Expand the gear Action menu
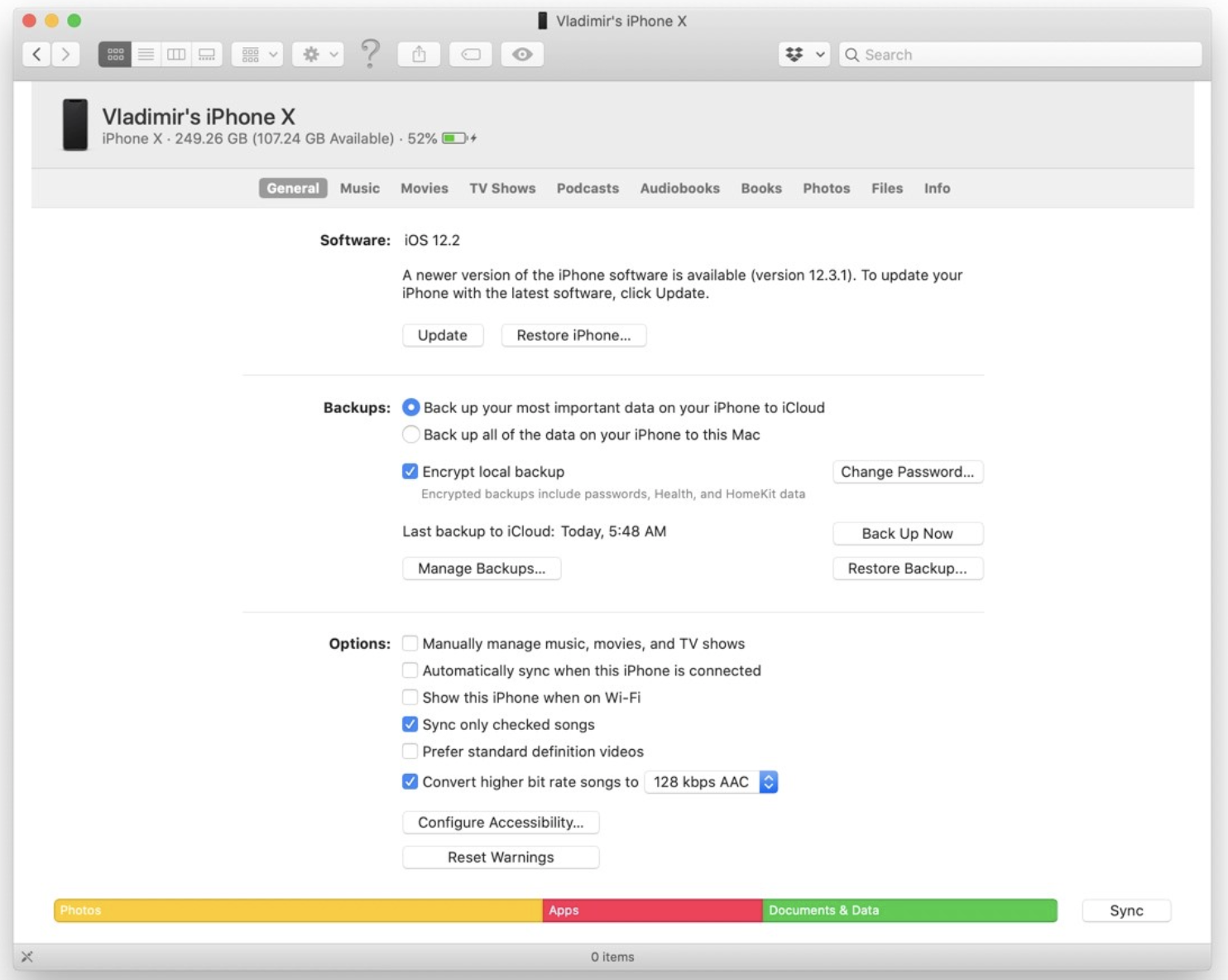The width and height of the screenshot is (1228, 980). pyautogui.click(x=319, y=55)
